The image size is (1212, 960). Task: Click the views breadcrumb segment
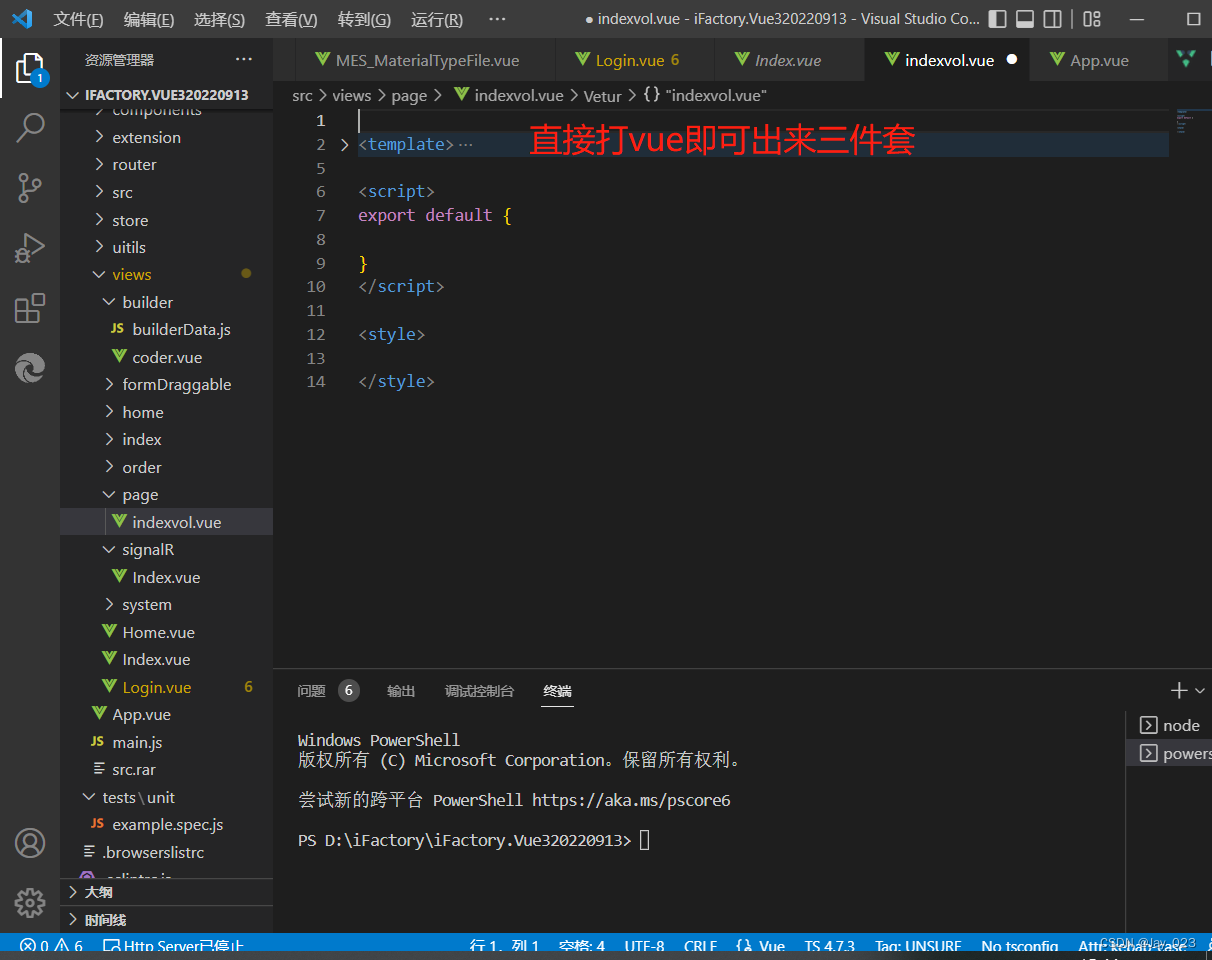[x=352, y=95]
